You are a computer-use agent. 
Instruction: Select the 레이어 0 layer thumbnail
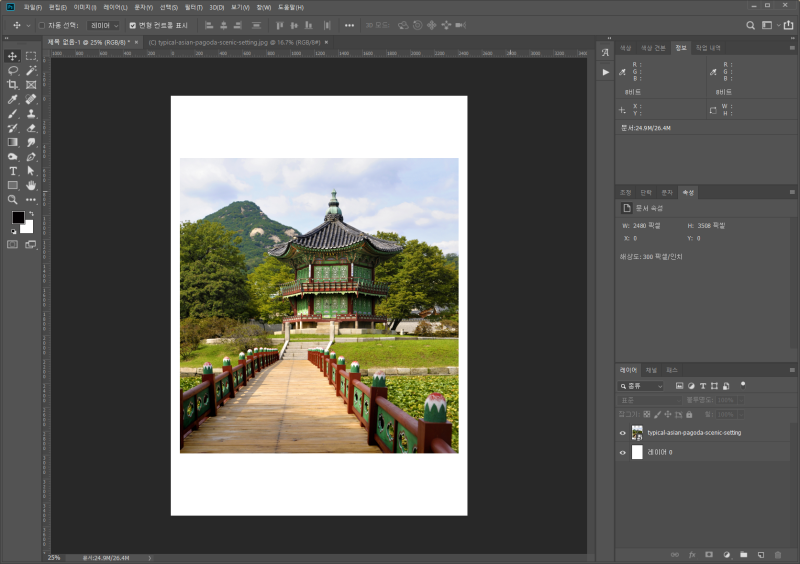coord(637,452)
